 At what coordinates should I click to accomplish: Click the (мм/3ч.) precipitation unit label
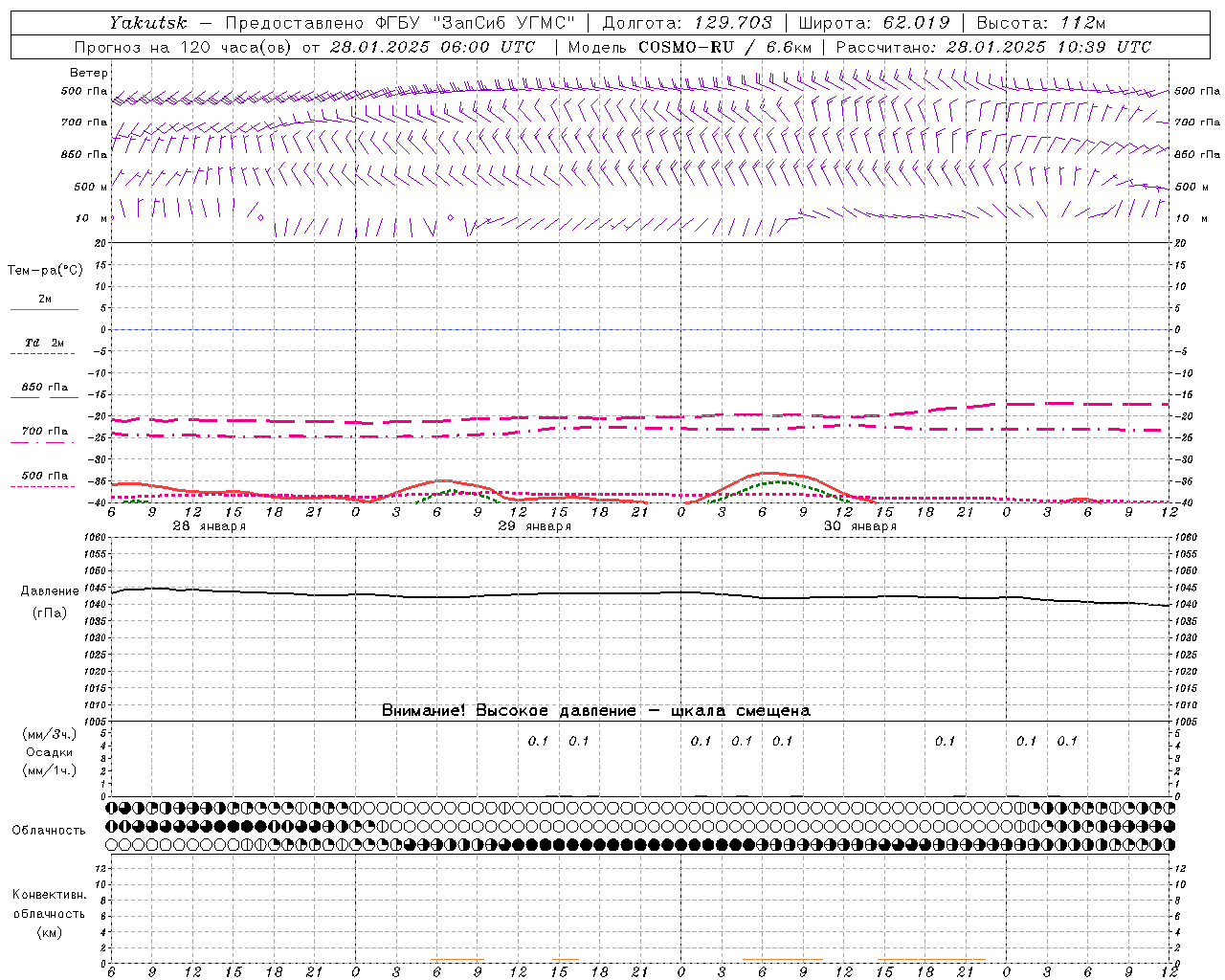pos(50,734)
